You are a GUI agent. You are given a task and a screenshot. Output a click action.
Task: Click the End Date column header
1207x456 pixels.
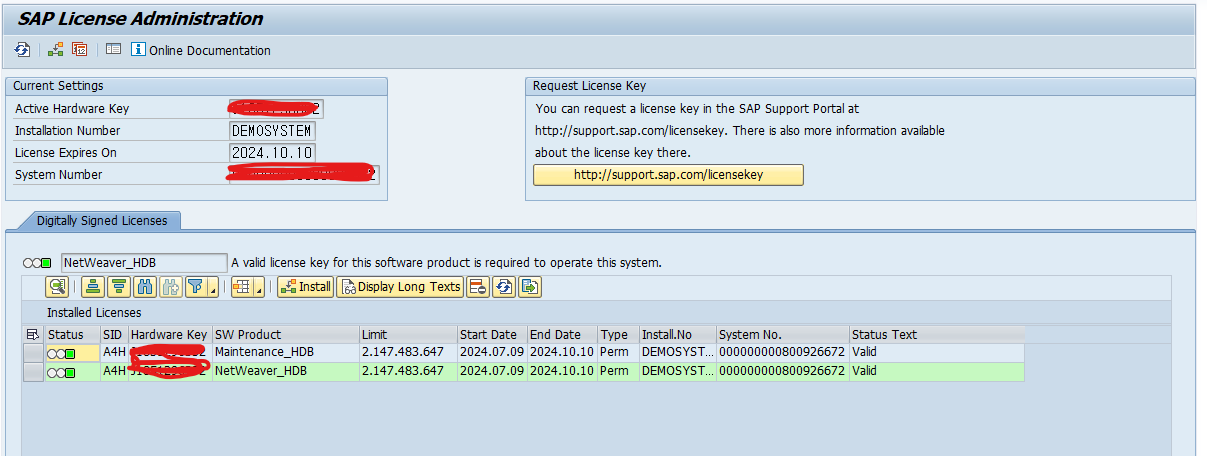(x=561, y=334)
